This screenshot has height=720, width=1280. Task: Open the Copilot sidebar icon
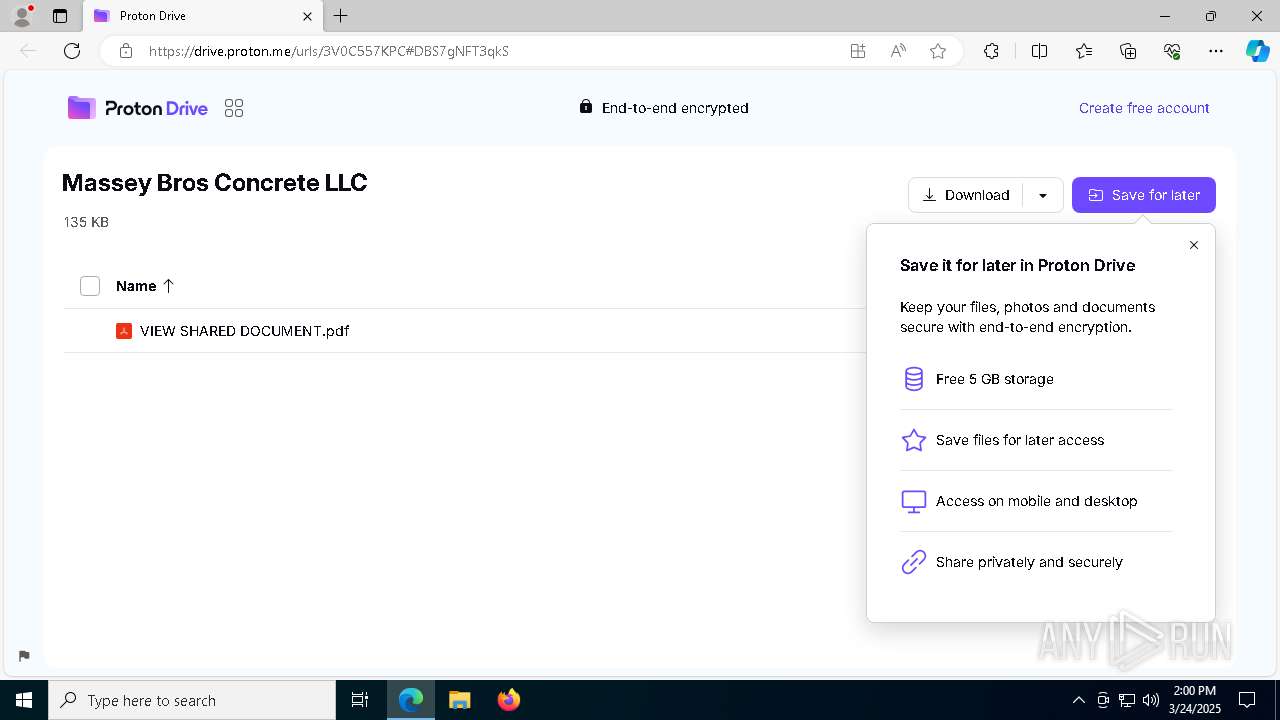tap(1257, 51)
